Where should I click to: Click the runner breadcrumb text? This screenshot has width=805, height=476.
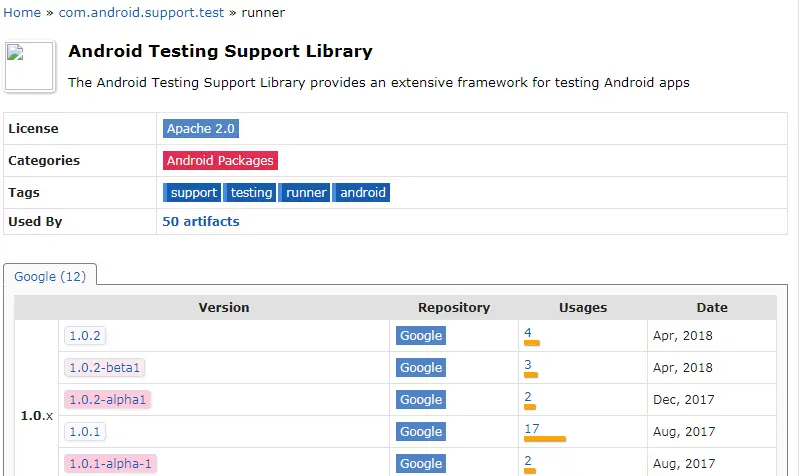click(x=263, y=13)
